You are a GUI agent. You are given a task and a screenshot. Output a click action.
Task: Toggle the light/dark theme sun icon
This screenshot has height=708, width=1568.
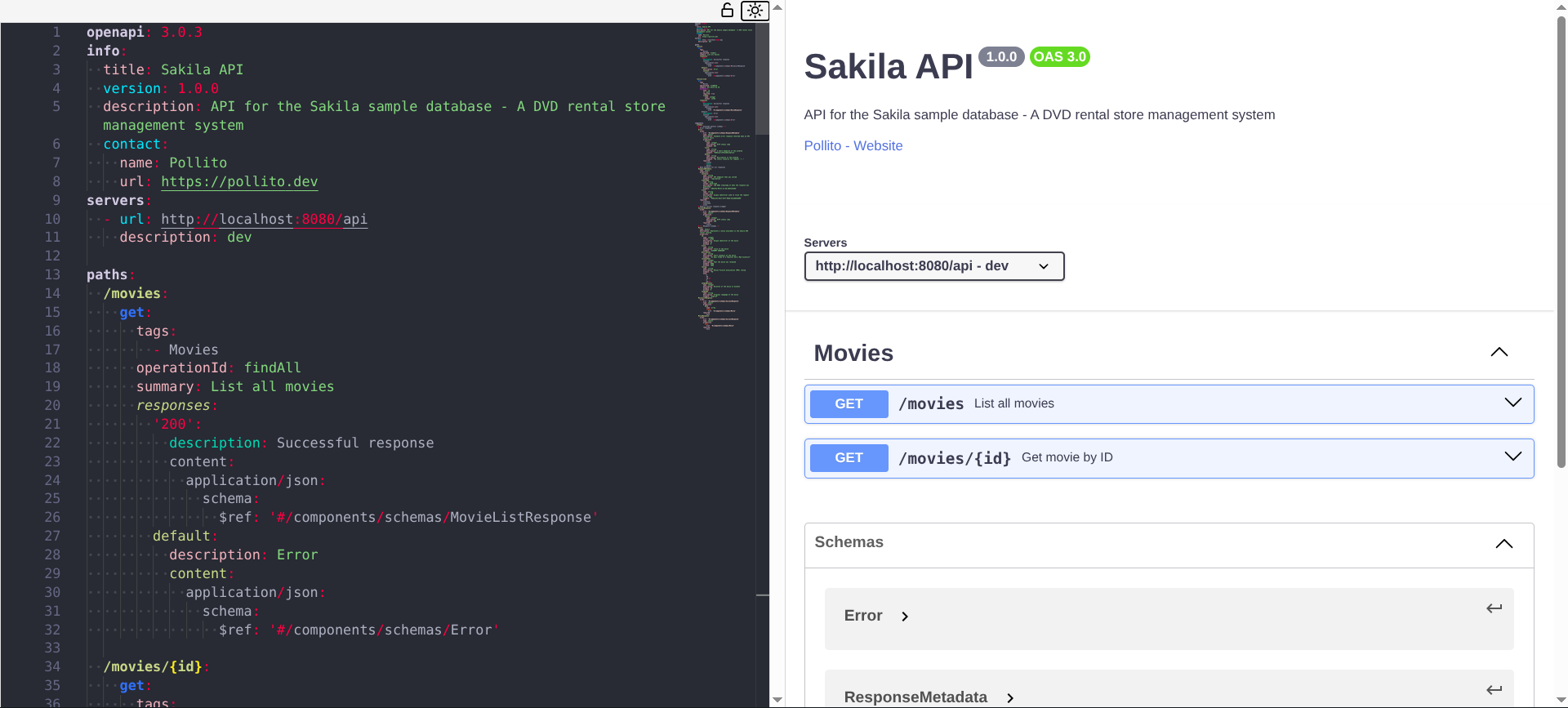click(755, 11)
